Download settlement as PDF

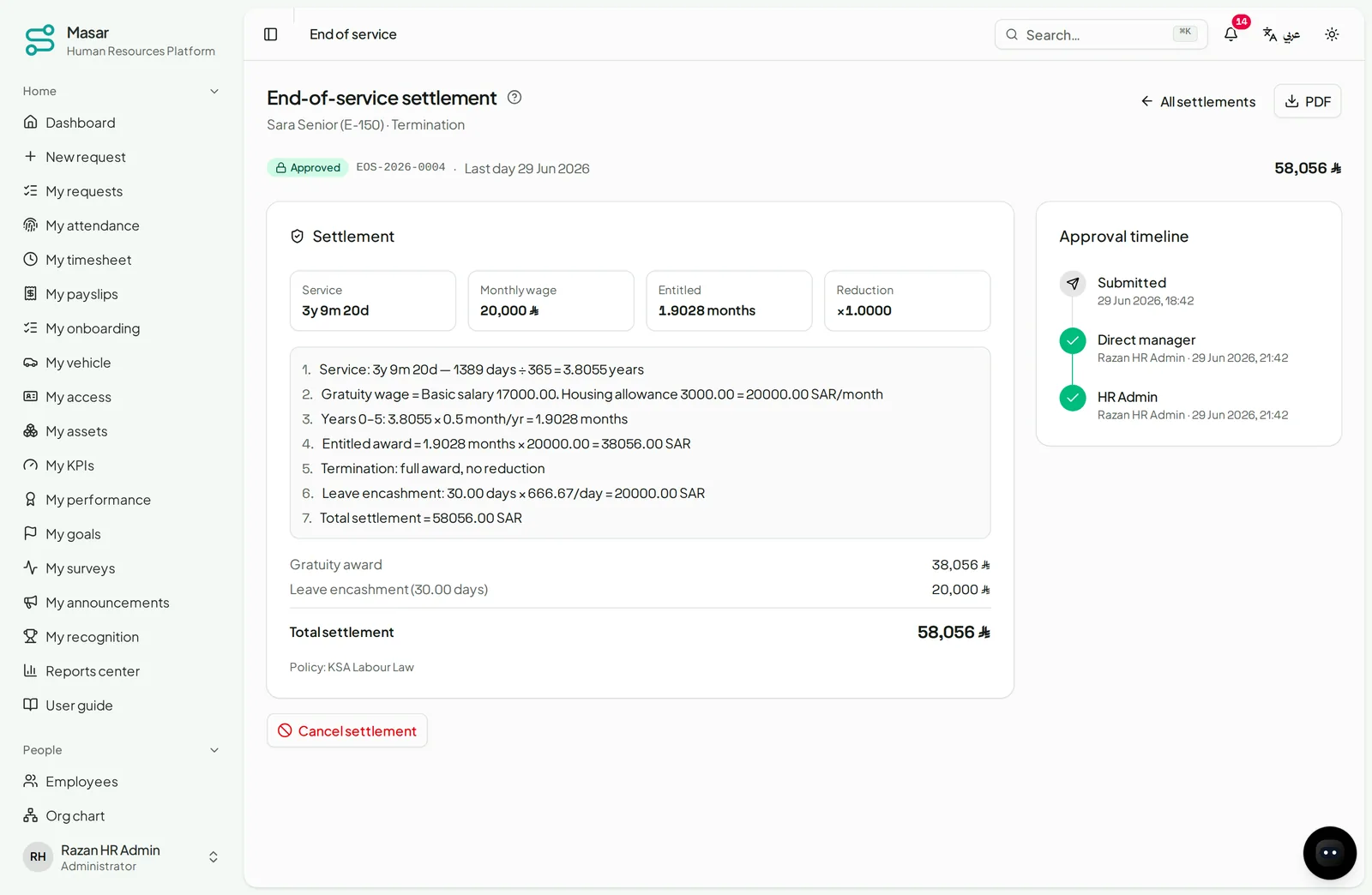point(1308,101)
